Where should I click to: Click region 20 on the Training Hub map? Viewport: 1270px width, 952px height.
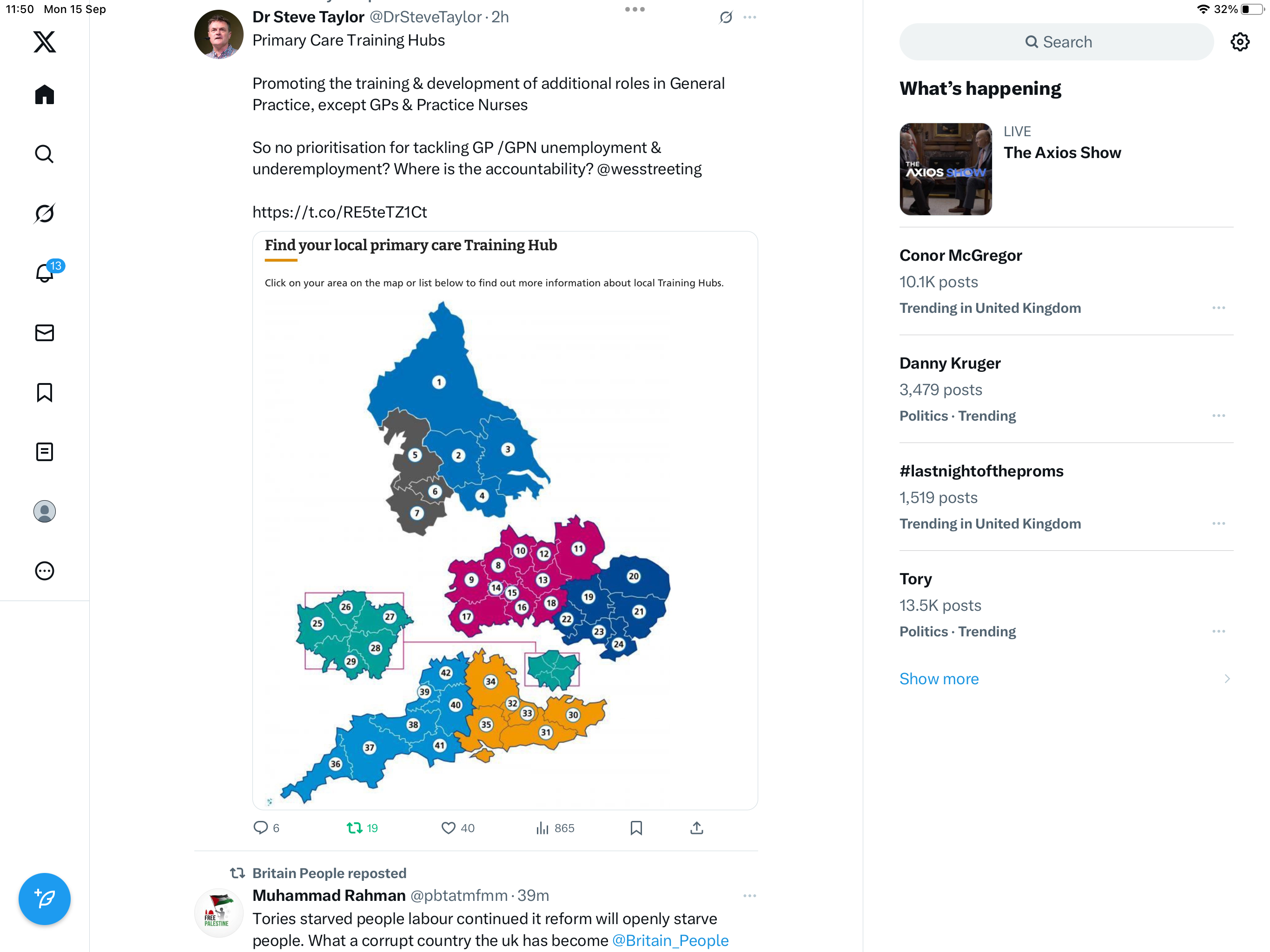tap(633, 576)
